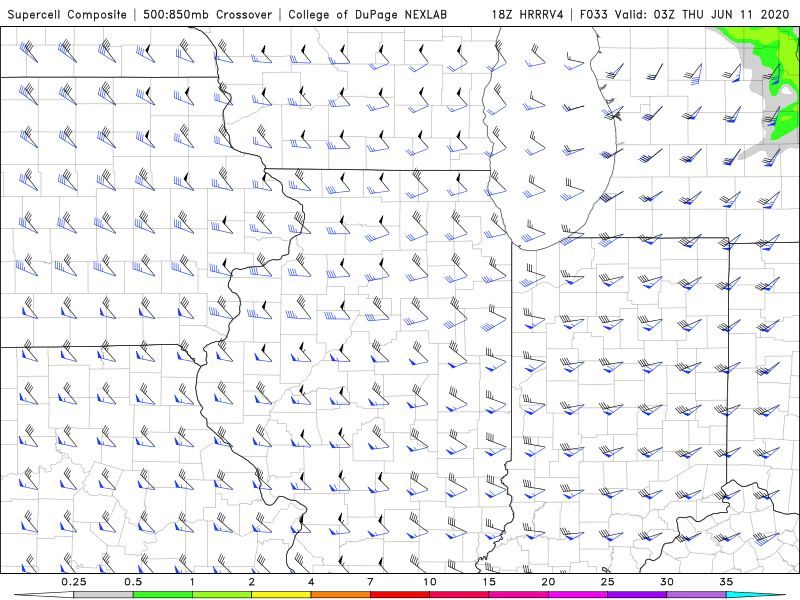Click the orange 4–7 legend segment
Image resolution: width=800 pixels, height=600 pixels.
pyautogui.click(x=340, y=595)
